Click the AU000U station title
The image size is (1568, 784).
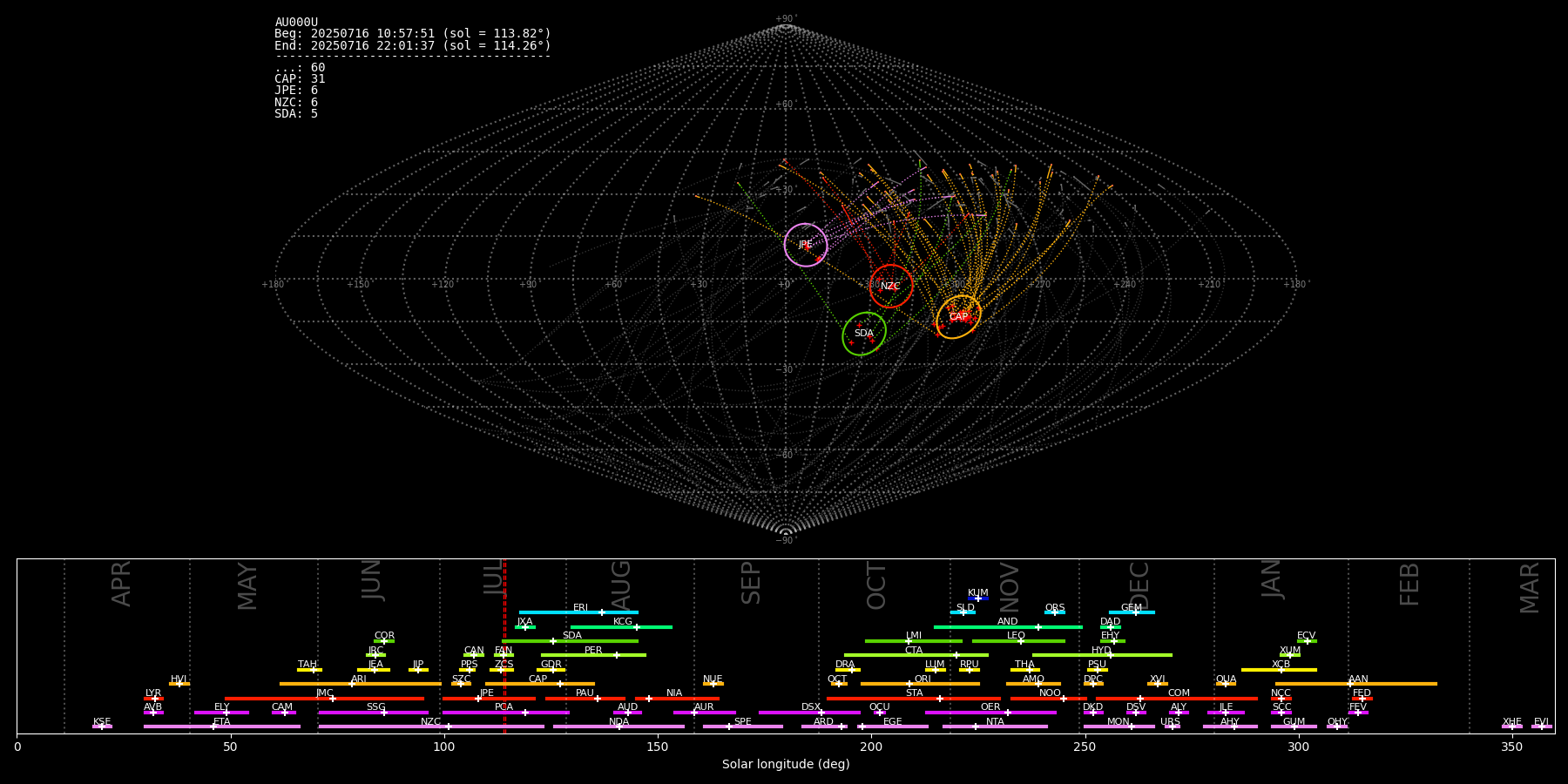point(296,23)
